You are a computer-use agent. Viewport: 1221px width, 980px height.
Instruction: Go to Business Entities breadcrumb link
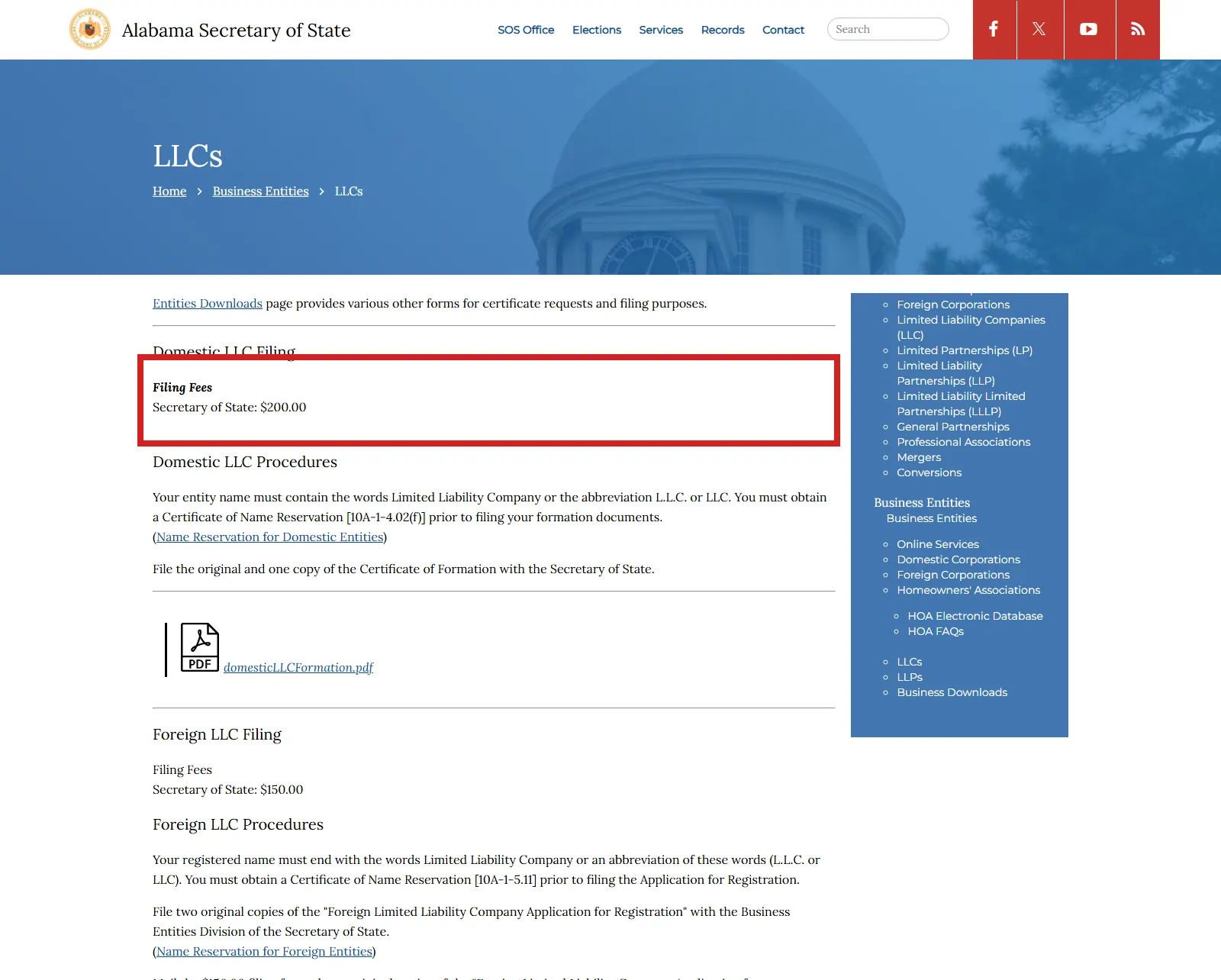coord(261,191)
